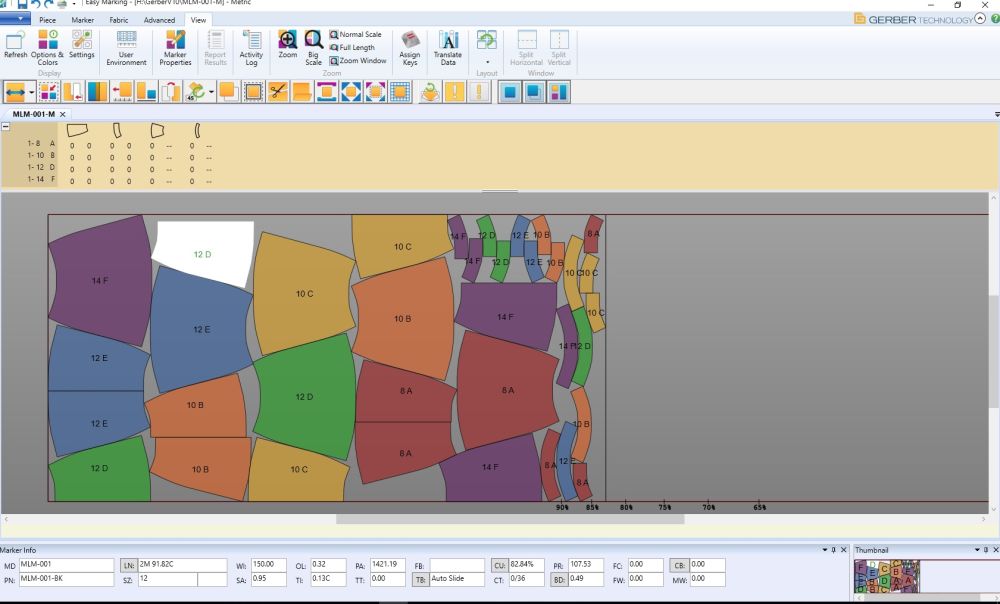Screen dimensions: 1000x604
Task: Click the single blue square toolbar icon
Action: pyautogui.click(x=510, y=92)
